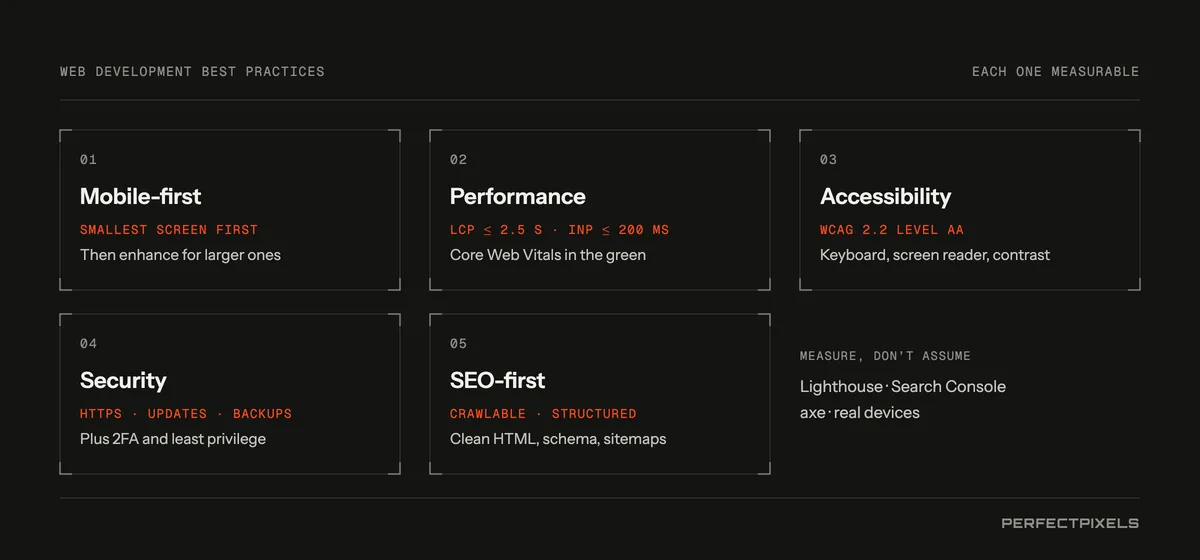Click the 'WCAG 2.2 Level AA' orange text
The height and width of the screenshot is (560, 1200).
coord(892,230)
